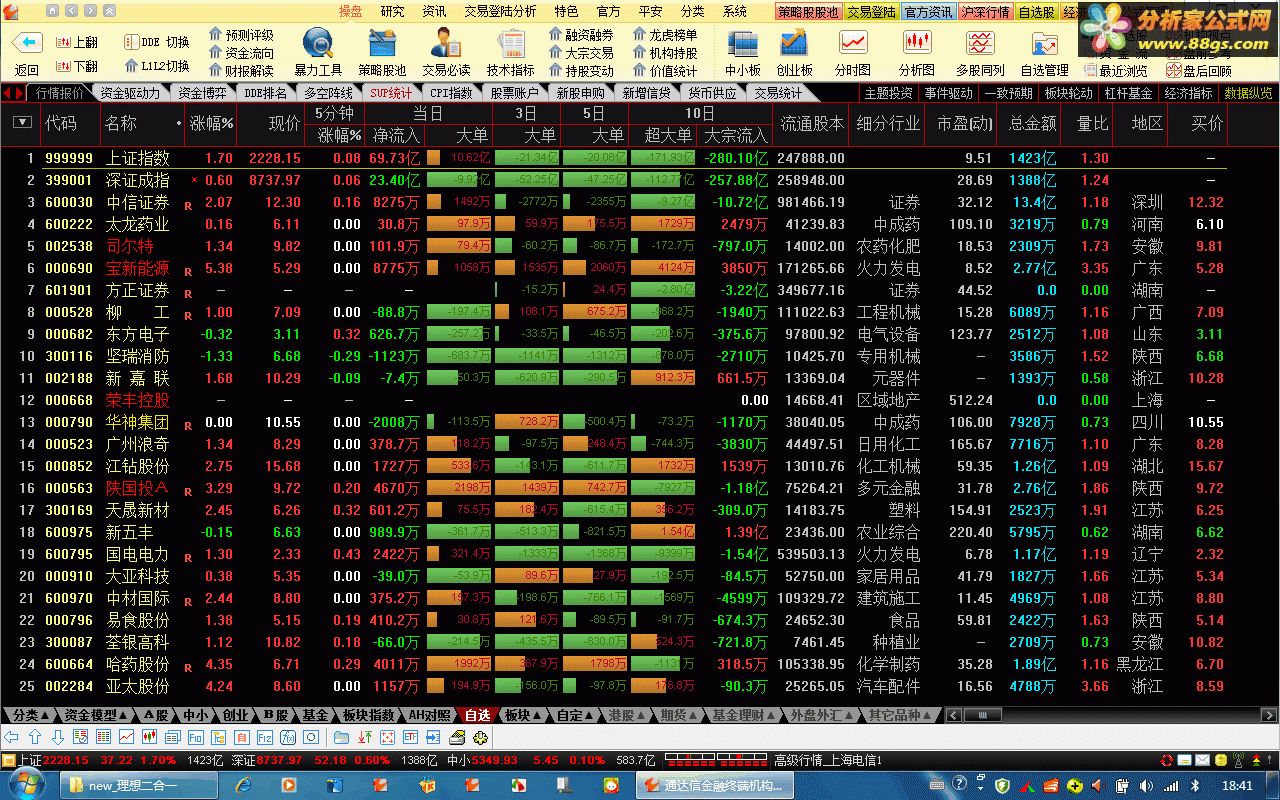
Task: Click the horizontal scrollbar right arrow
Action: 1270,715
